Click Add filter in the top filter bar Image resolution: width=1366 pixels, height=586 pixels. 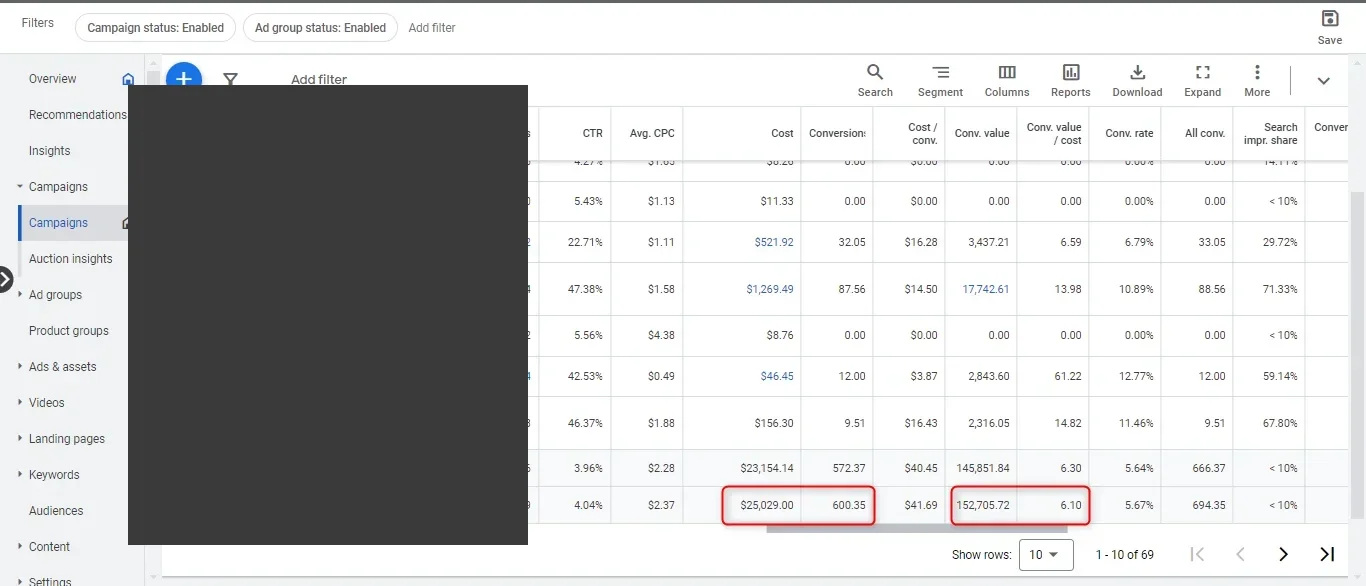coord(432,28)
